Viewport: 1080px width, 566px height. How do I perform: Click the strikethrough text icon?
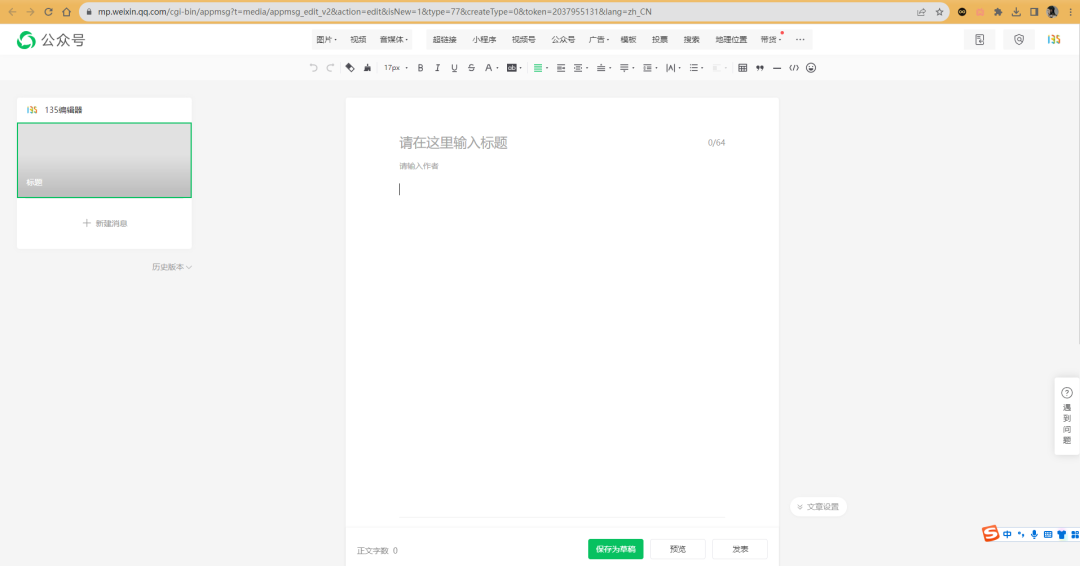pos(471,68)
